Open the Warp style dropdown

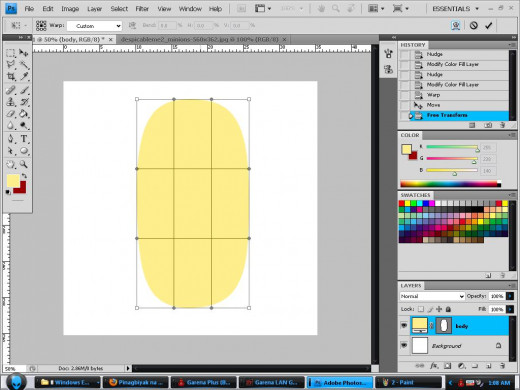(x=94, y=26)
